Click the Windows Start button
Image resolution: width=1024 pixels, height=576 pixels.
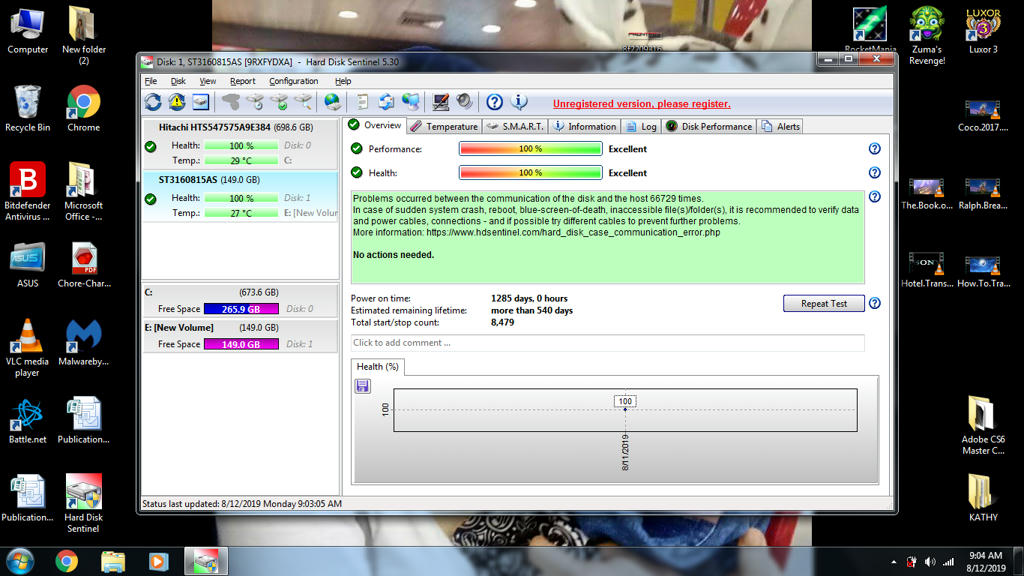[20, 562]
